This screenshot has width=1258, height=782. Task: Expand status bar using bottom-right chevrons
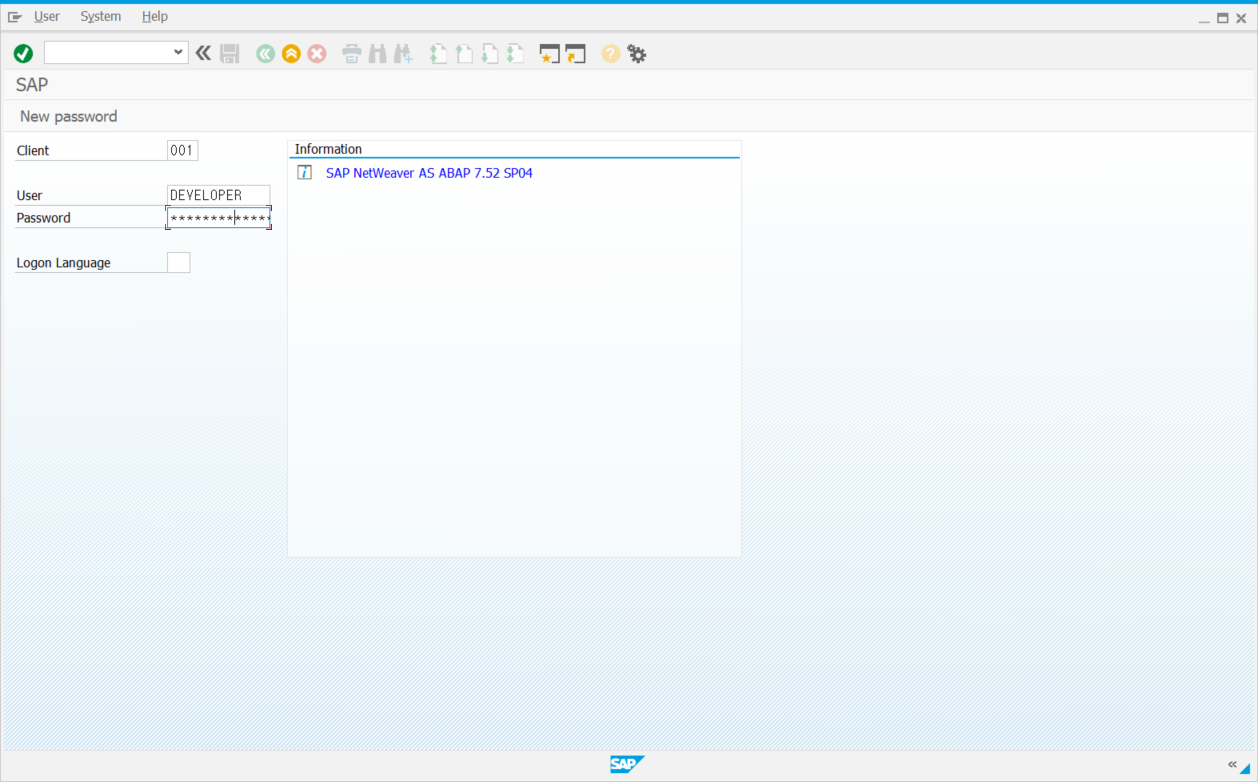point(1232,765)
